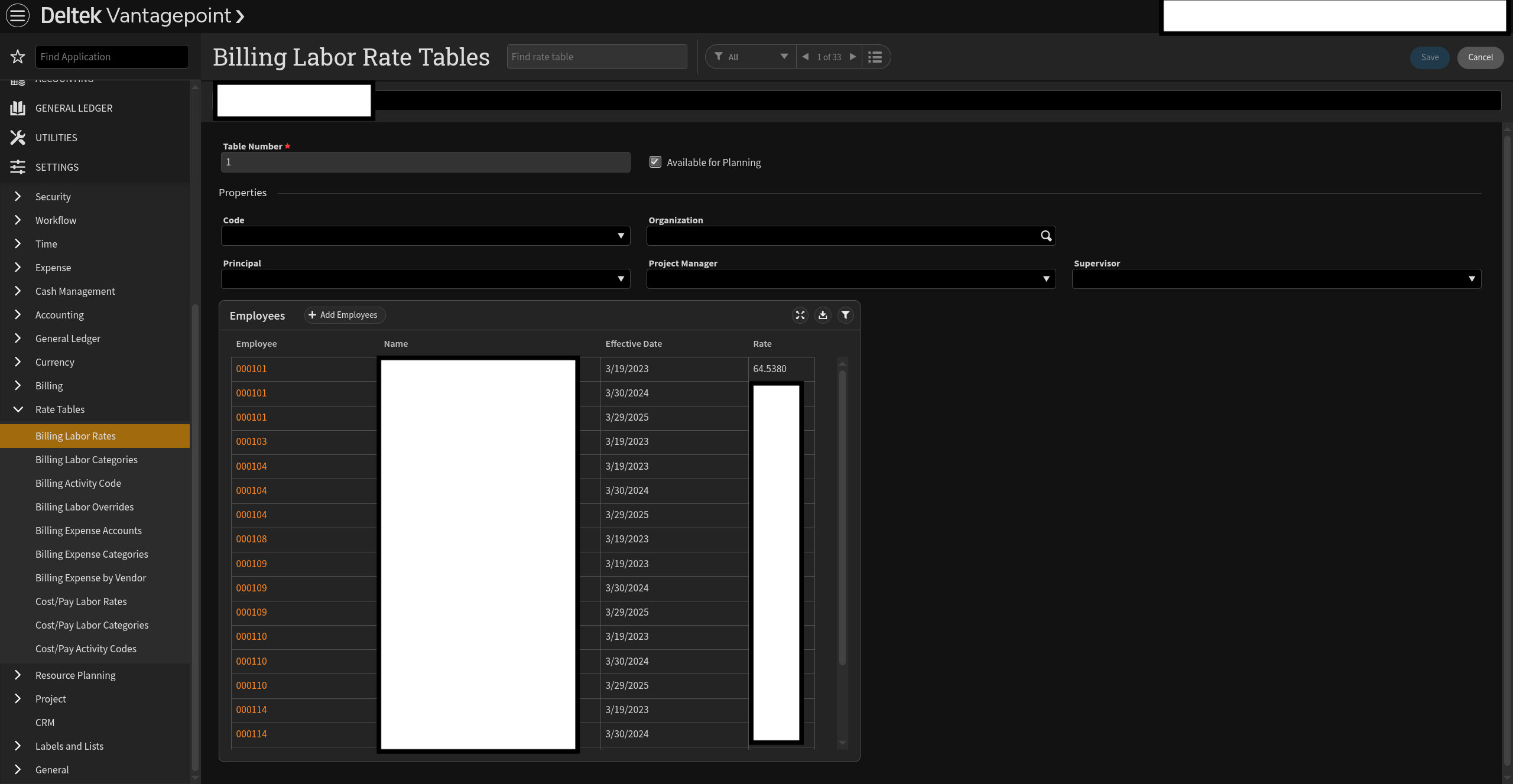Toggle Available for Planning checkbox

[x=655, y=162]
